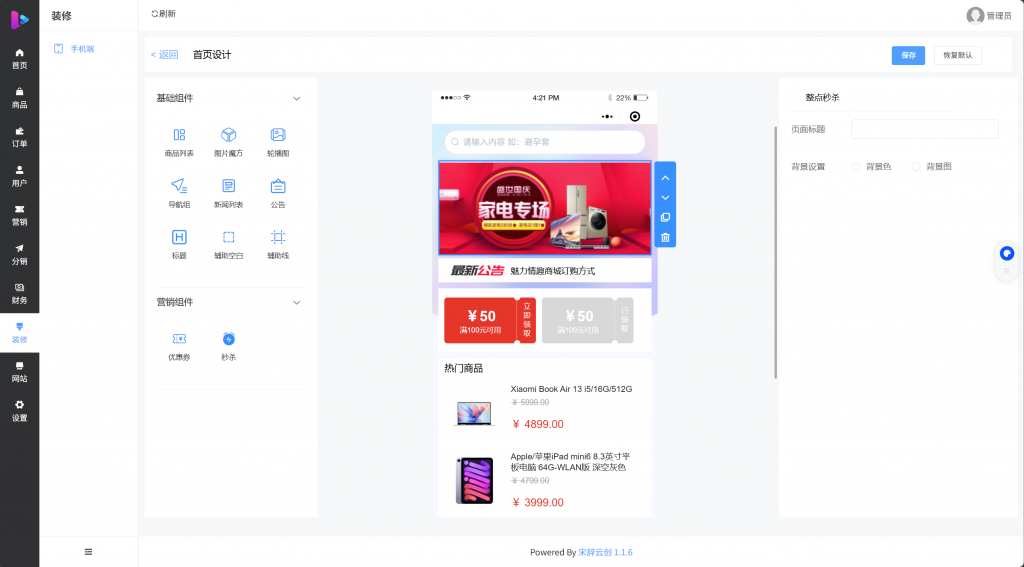Image resolution: width=1024 pixels, height=567 pixels.
Task: Click the app logo in the top-left corner
Action: tap(20, 20)
